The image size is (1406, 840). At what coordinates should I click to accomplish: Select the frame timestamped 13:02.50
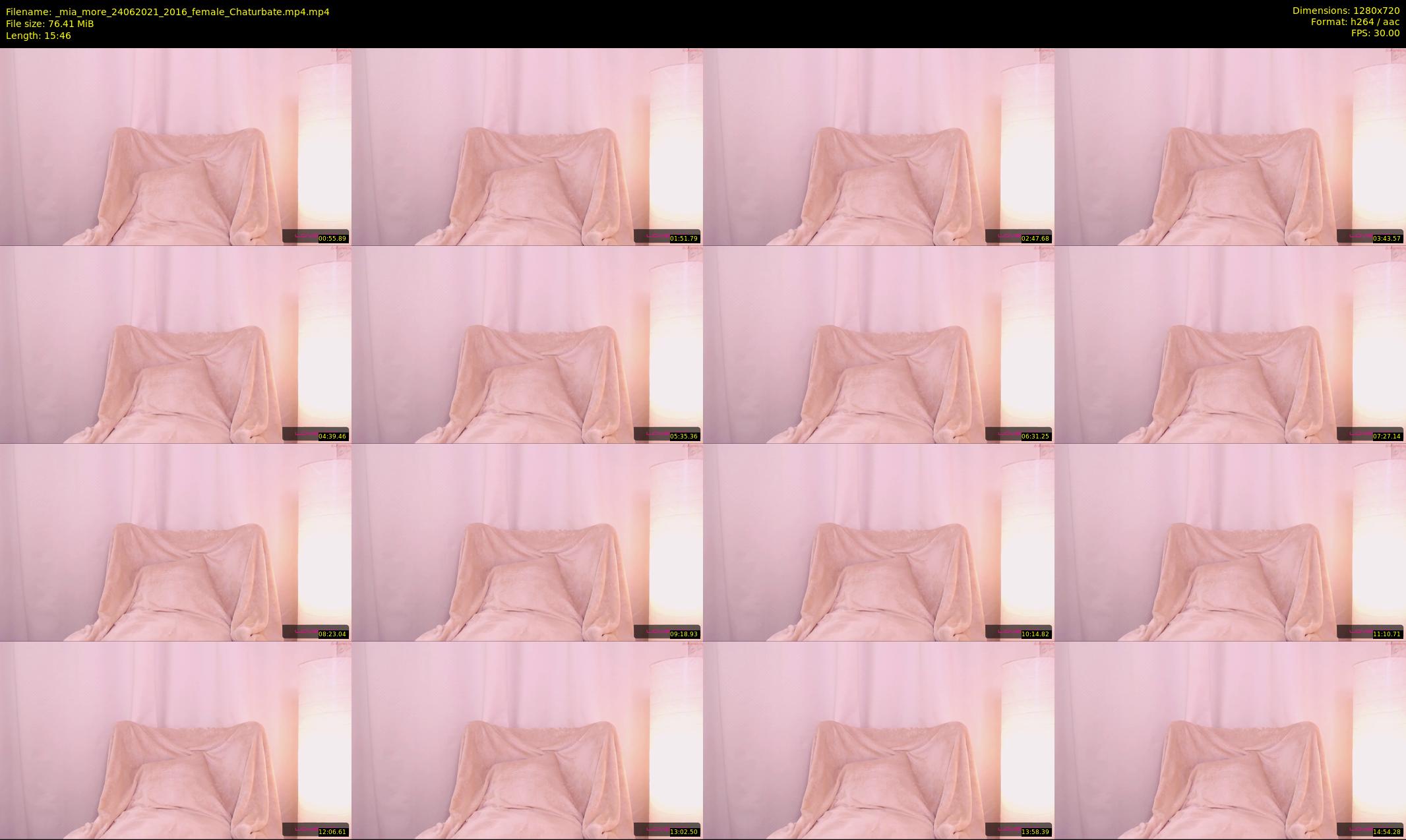(527, 740)
